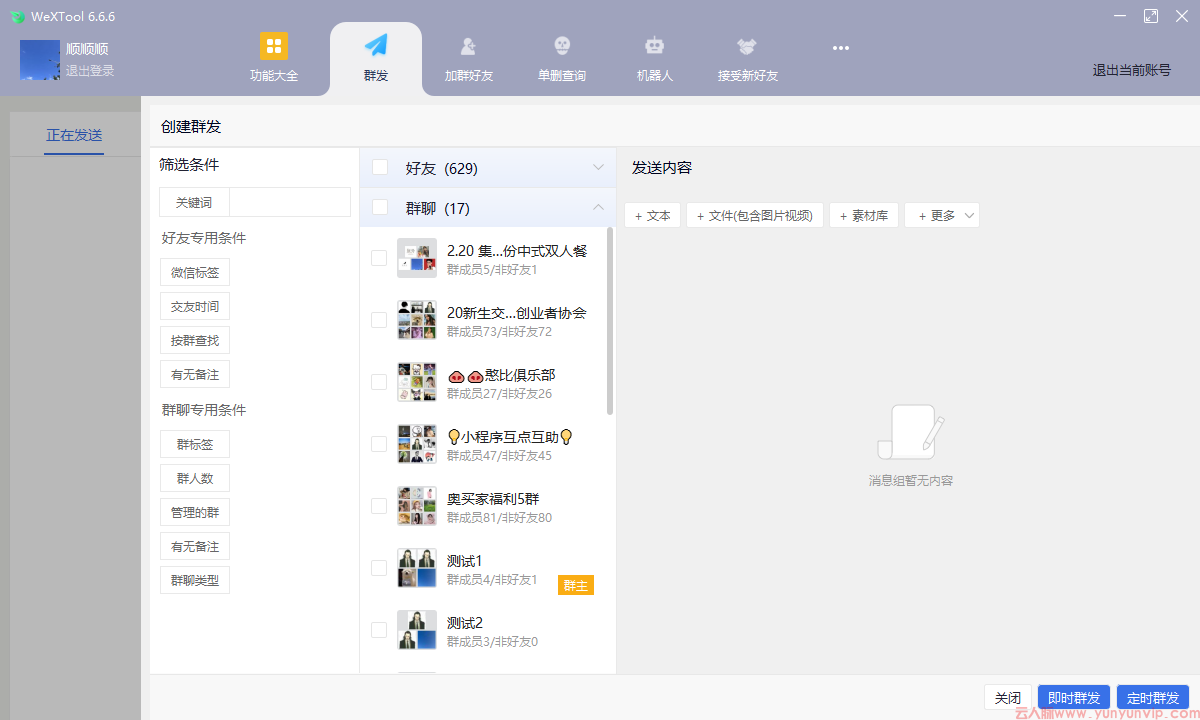Screen dimensions: 1200x720
Task: Select the 群发 mass-send icon
Action: click(x=375, y=57)
